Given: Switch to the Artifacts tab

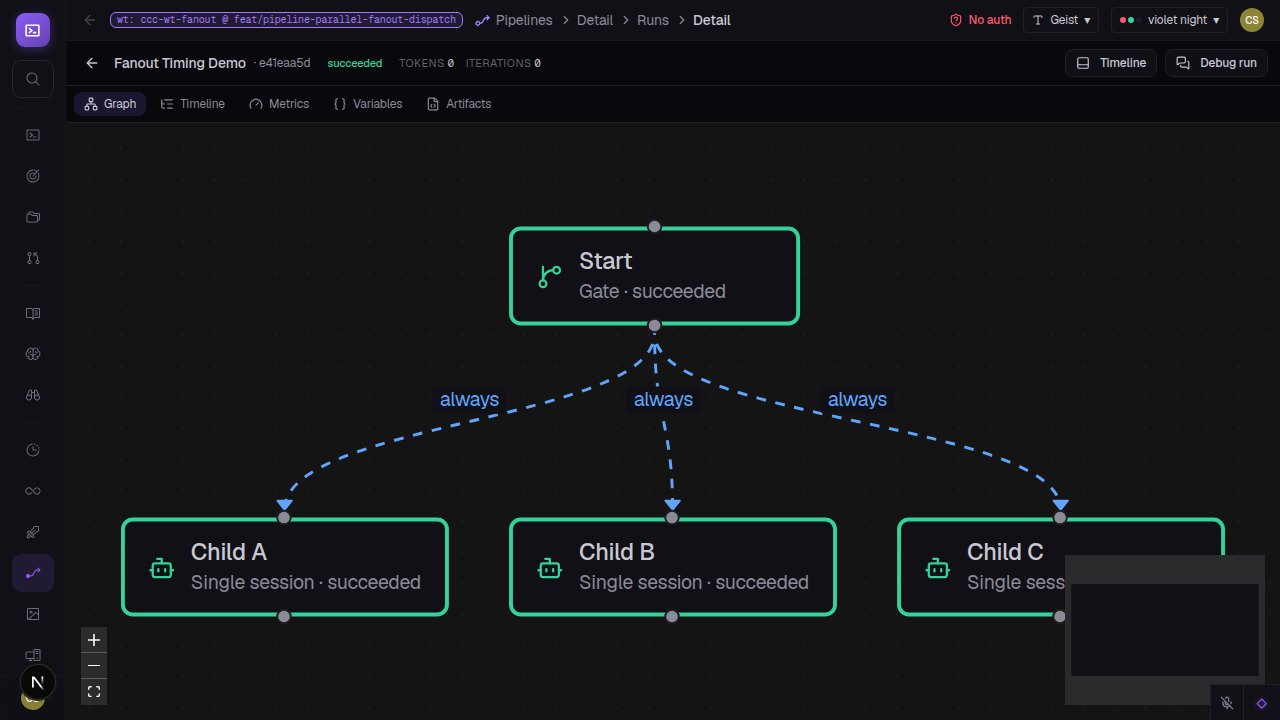Looking at the screenshot, I should [x=459, y=104].
